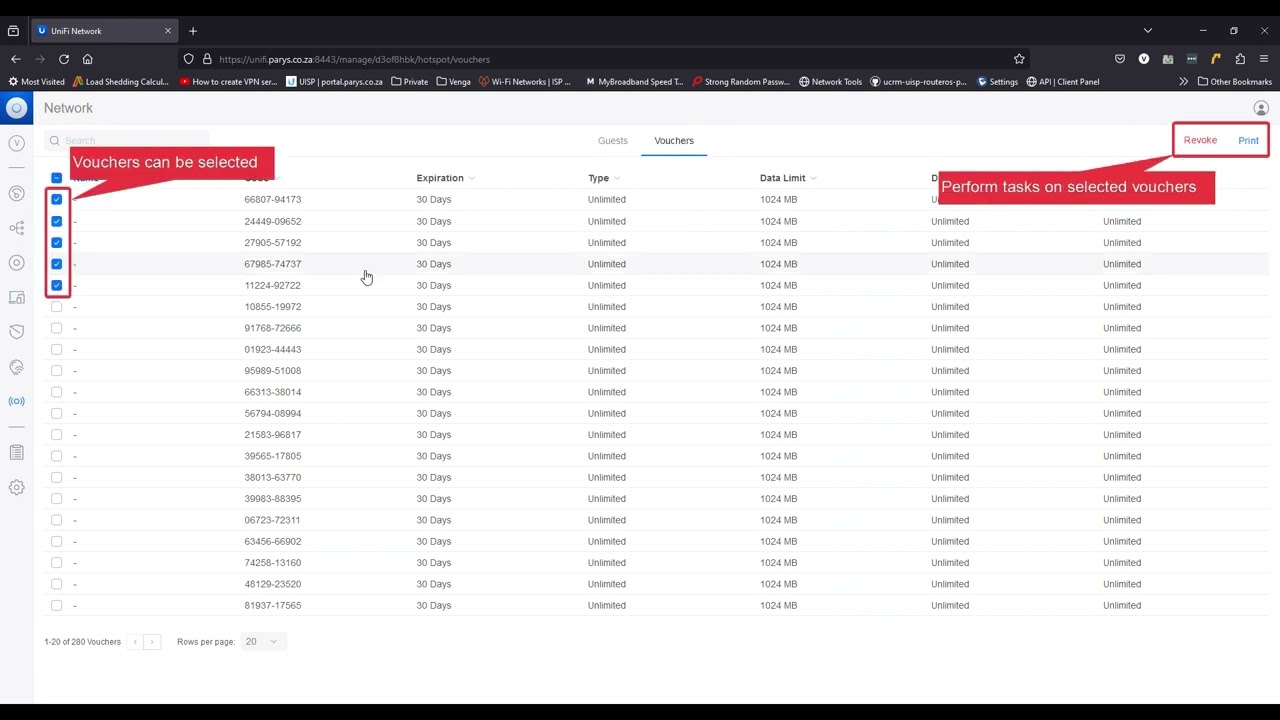
Task: Check the box for voucher 10855-19972
Action: [x=56, y=307]
